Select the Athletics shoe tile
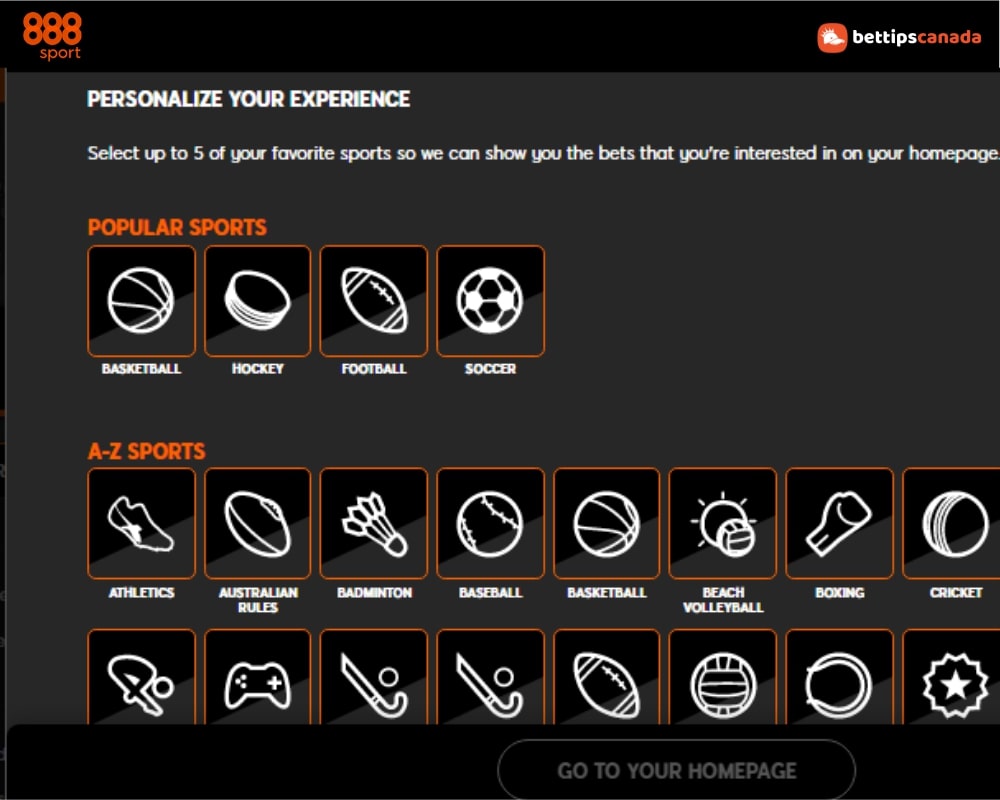This screenshot has height=800, width=1000. [142, 523]
